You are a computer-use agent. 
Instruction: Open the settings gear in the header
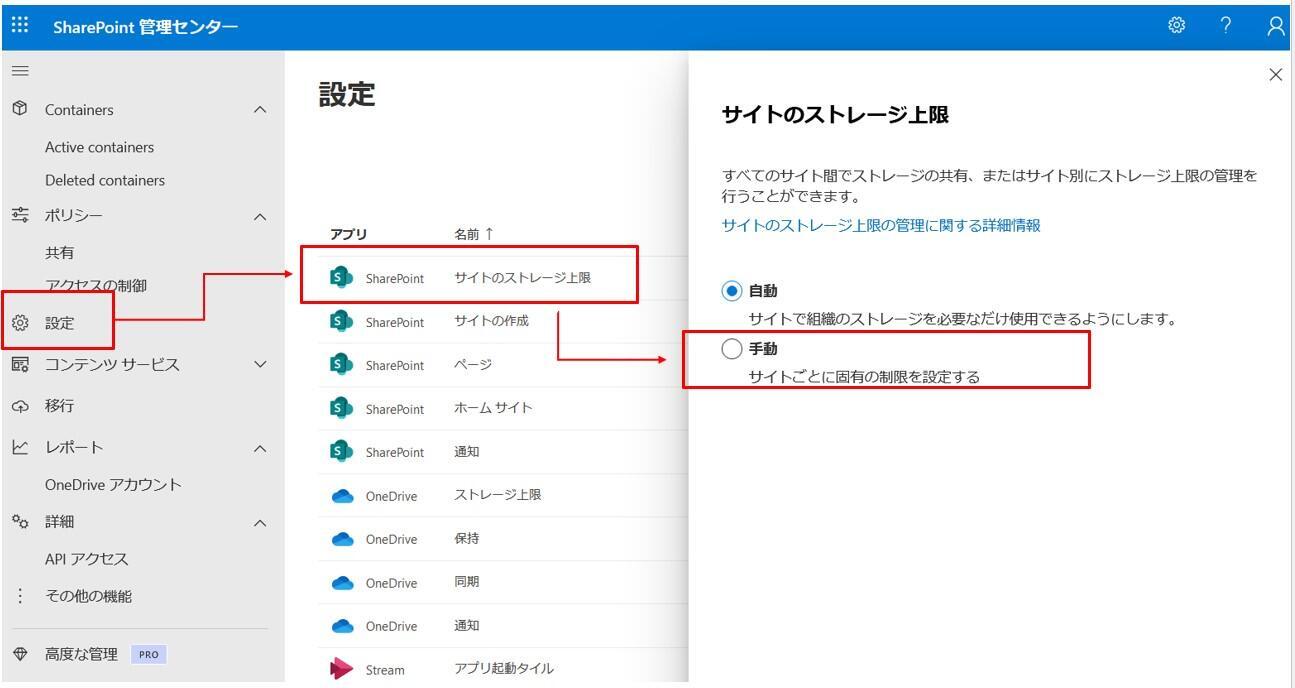(1176, 26)
